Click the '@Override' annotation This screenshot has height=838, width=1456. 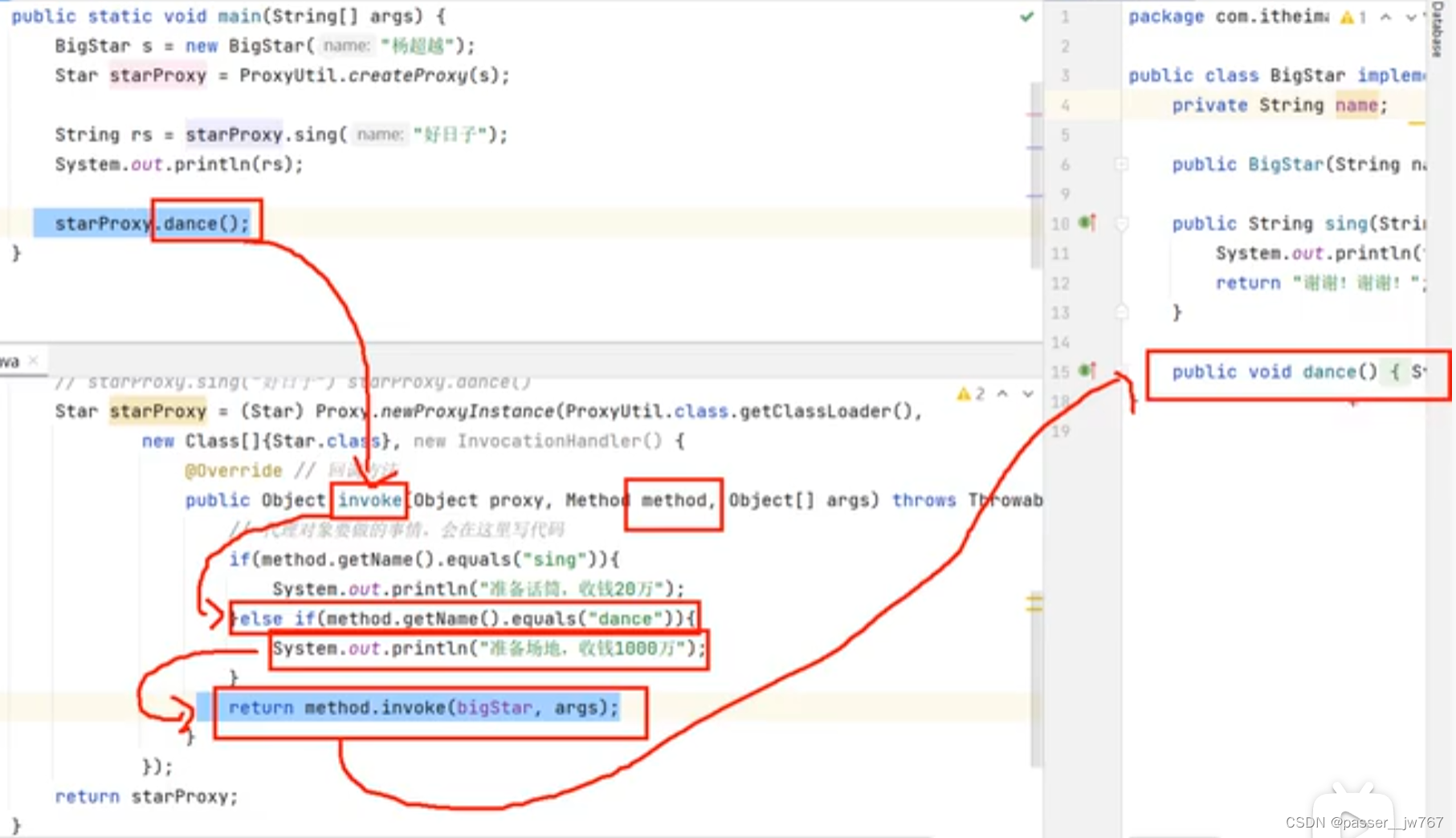coord(234,470)
